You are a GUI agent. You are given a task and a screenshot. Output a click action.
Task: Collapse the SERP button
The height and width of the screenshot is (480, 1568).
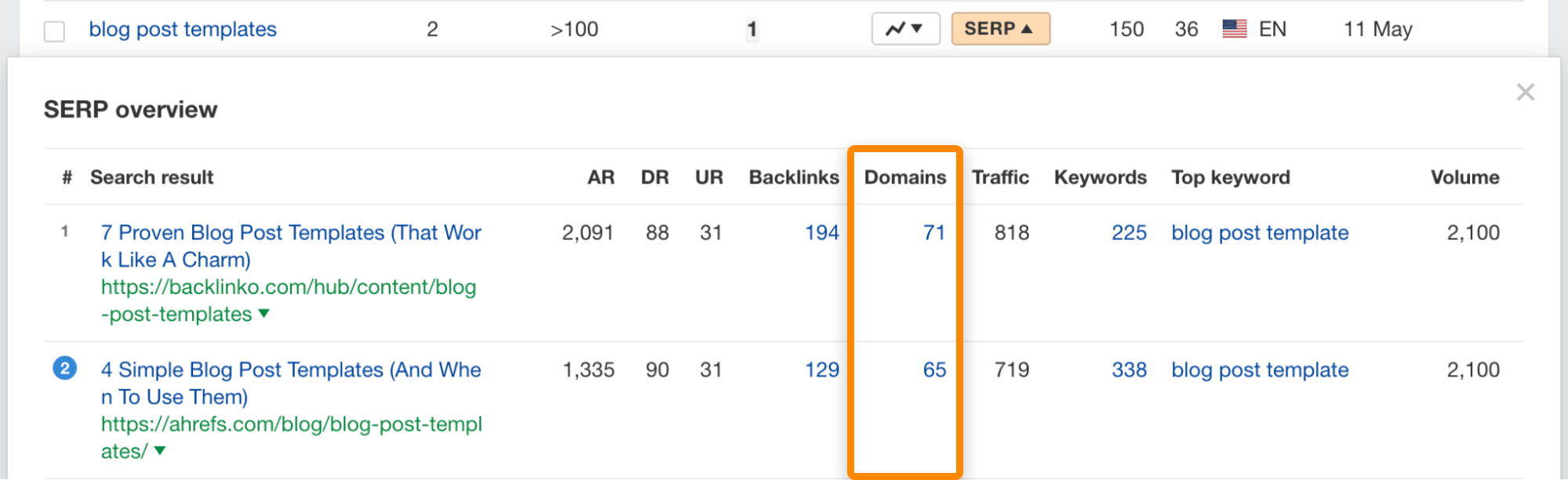pyautogui.click(x=1000, y=29)
